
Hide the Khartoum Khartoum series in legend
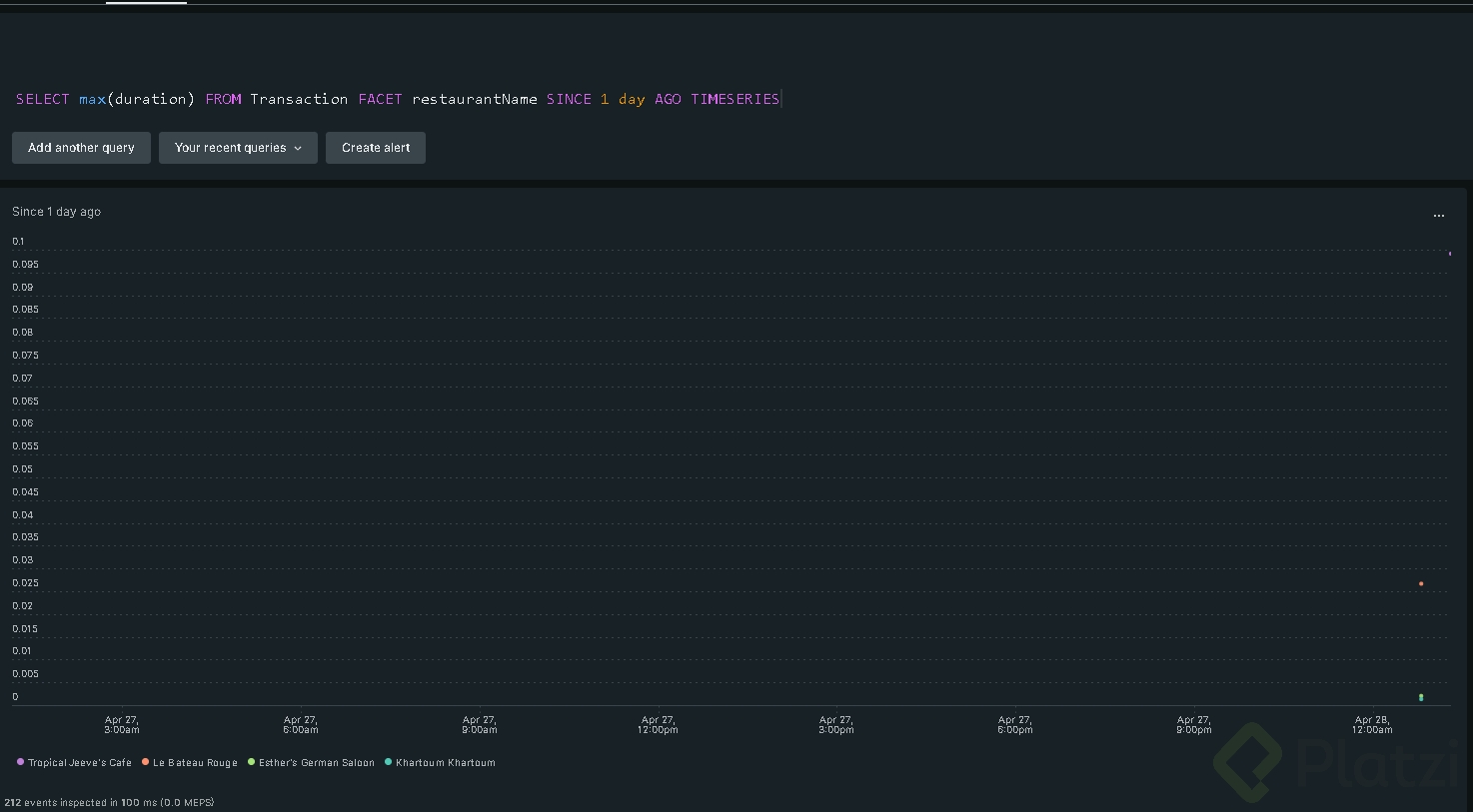(x=445, y=763)
